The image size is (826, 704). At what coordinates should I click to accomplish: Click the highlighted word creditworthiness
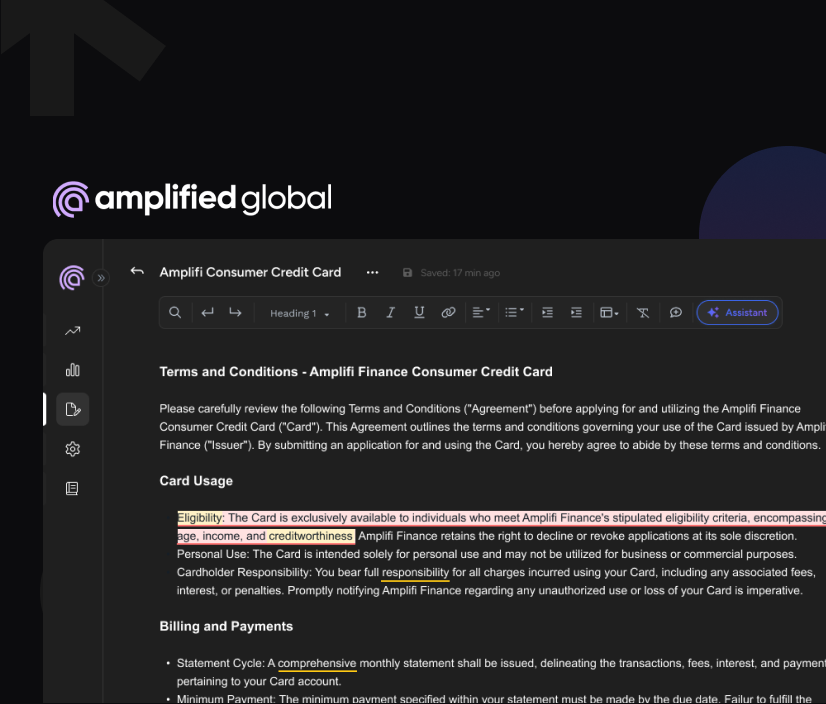(310, 536)
